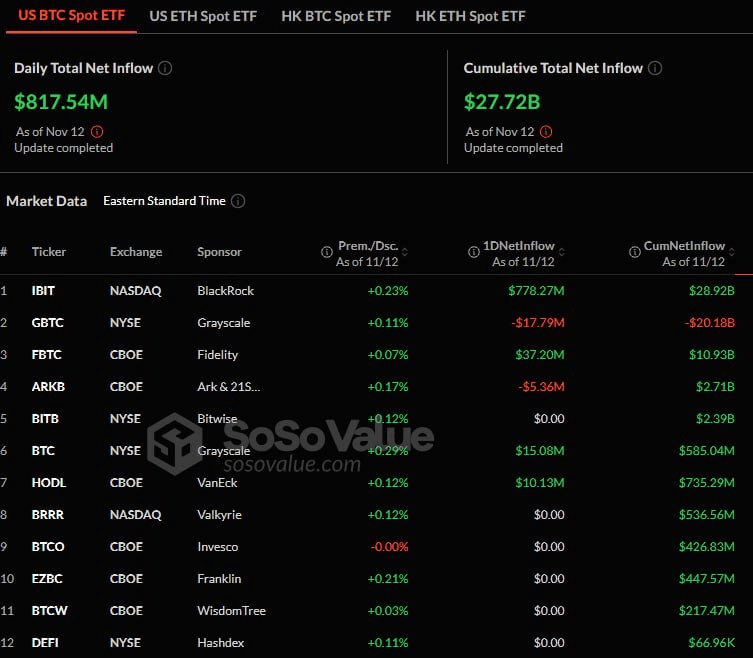Open the US BTC Spot ETF tab

click(x=72, y=15)
